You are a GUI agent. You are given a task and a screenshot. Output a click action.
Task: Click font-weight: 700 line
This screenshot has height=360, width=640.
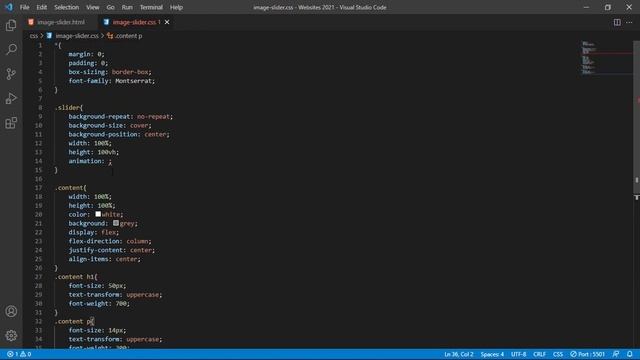point(99,303)
